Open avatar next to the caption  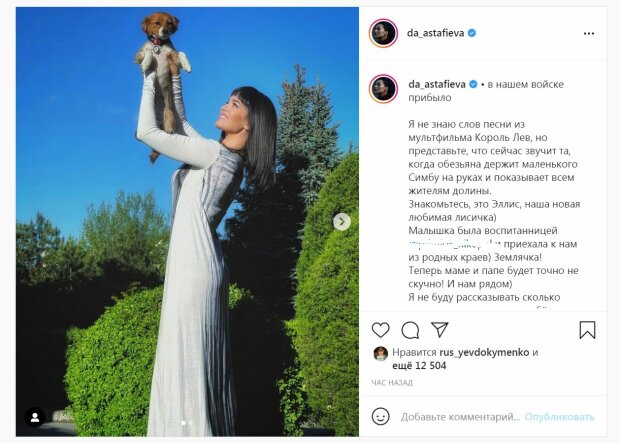pos(383,89)
